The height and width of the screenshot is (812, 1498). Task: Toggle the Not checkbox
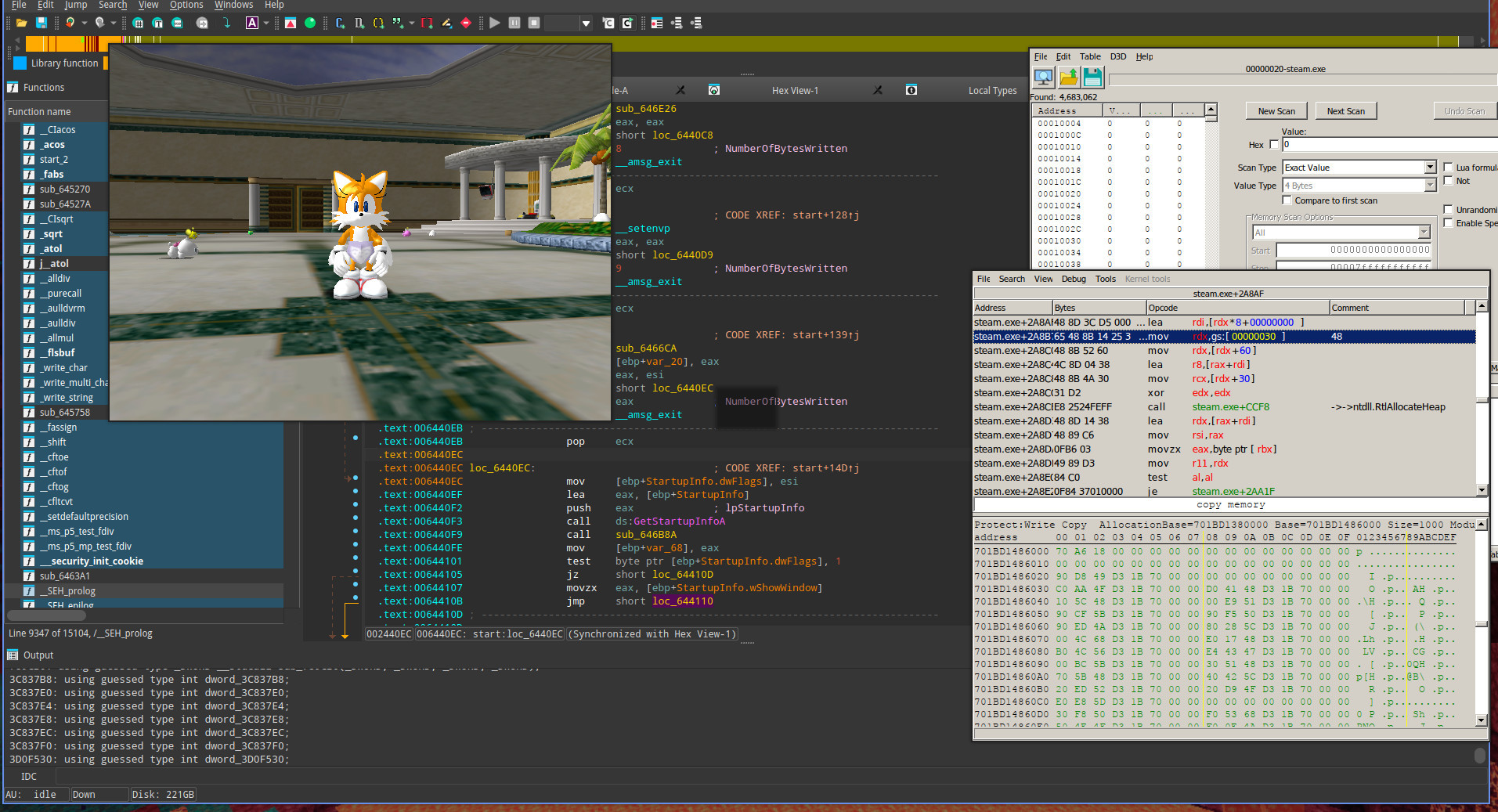click(1448, 180)
